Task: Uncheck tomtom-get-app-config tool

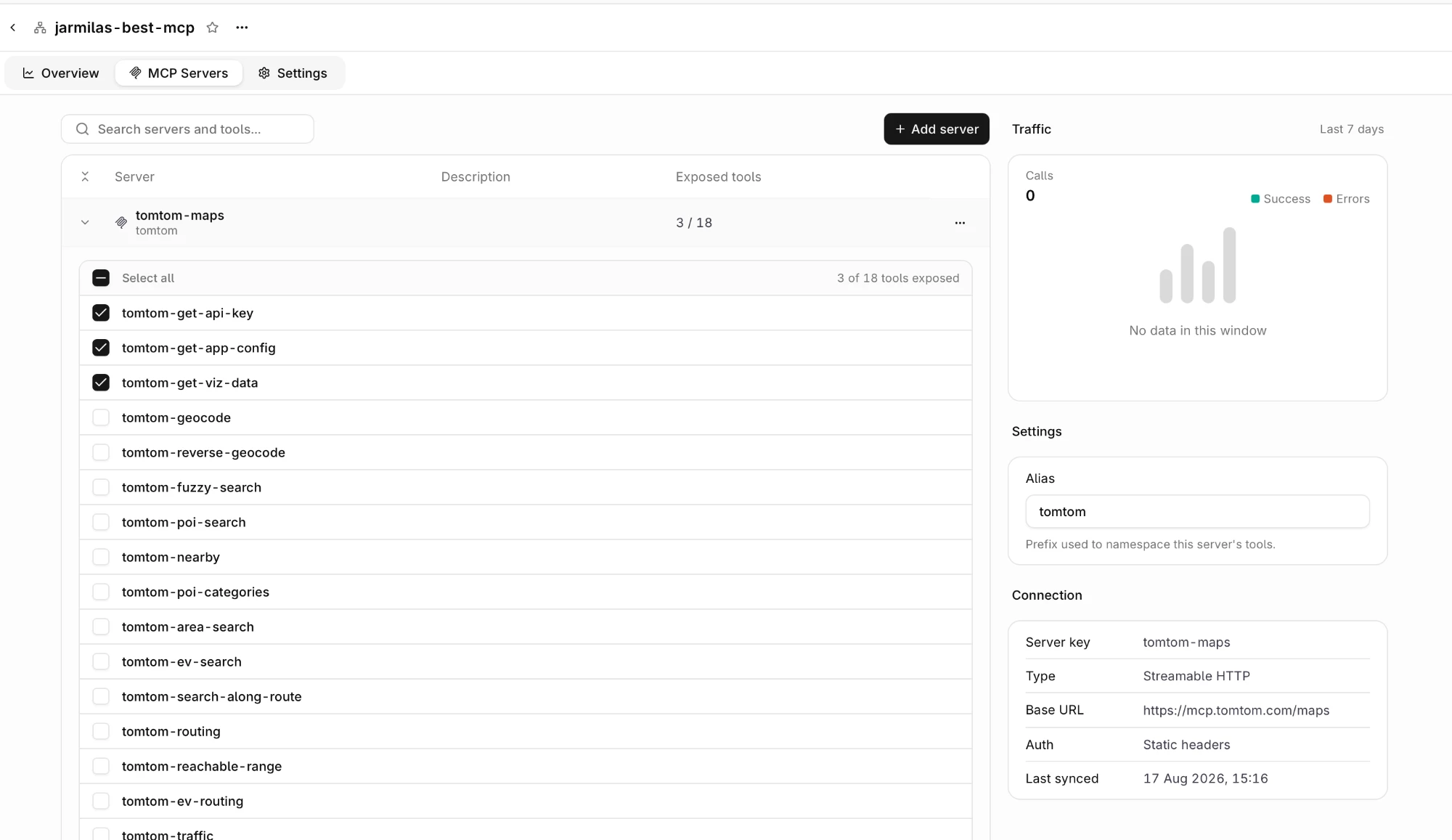Action: tap(101, 348)
